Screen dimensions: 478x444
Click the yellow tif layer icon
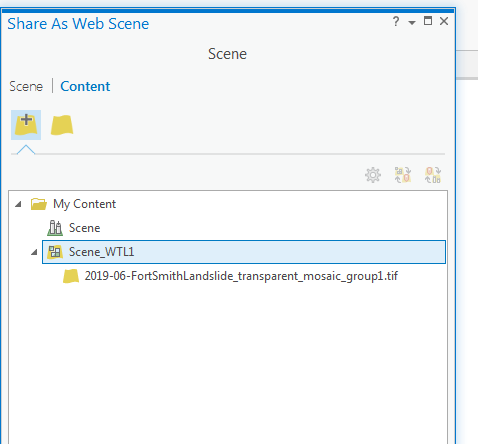pyautogui.click(x=71, y=276)
